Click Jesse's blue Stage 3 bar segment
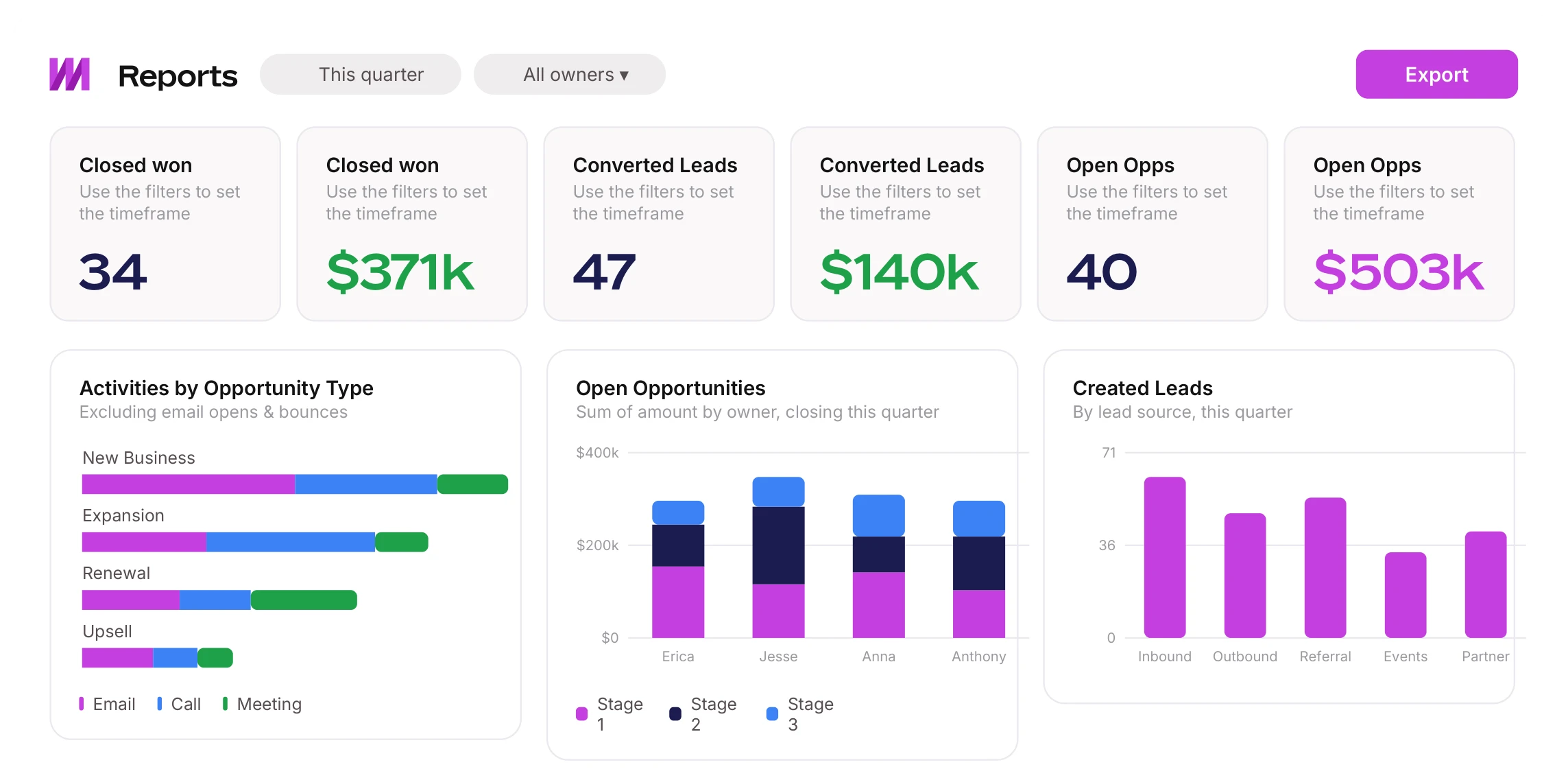1568x769 pixels. click(x=778, y=492)
